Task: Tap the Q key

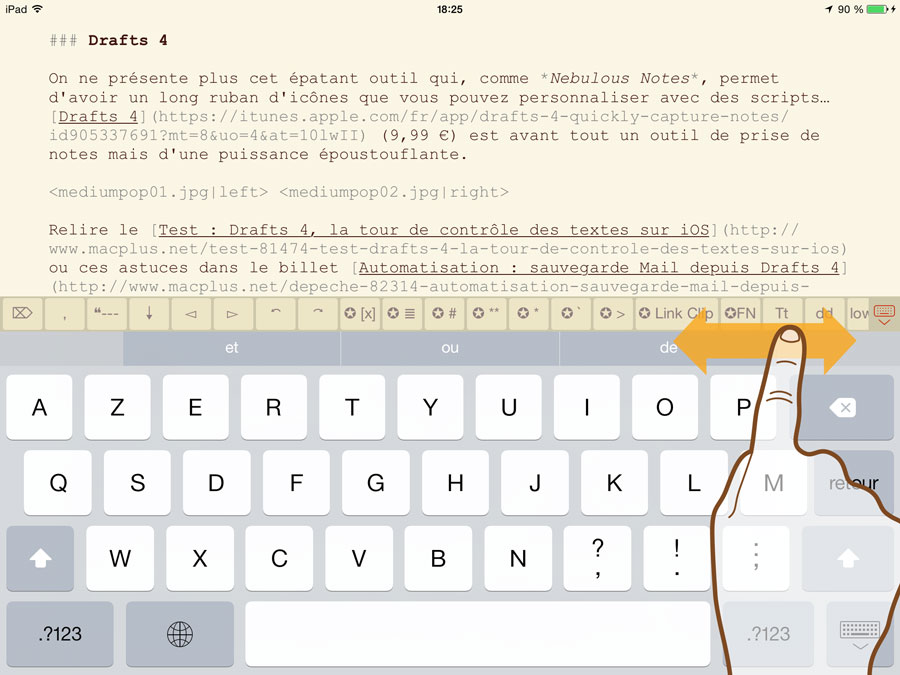Action: coord(58,483)
